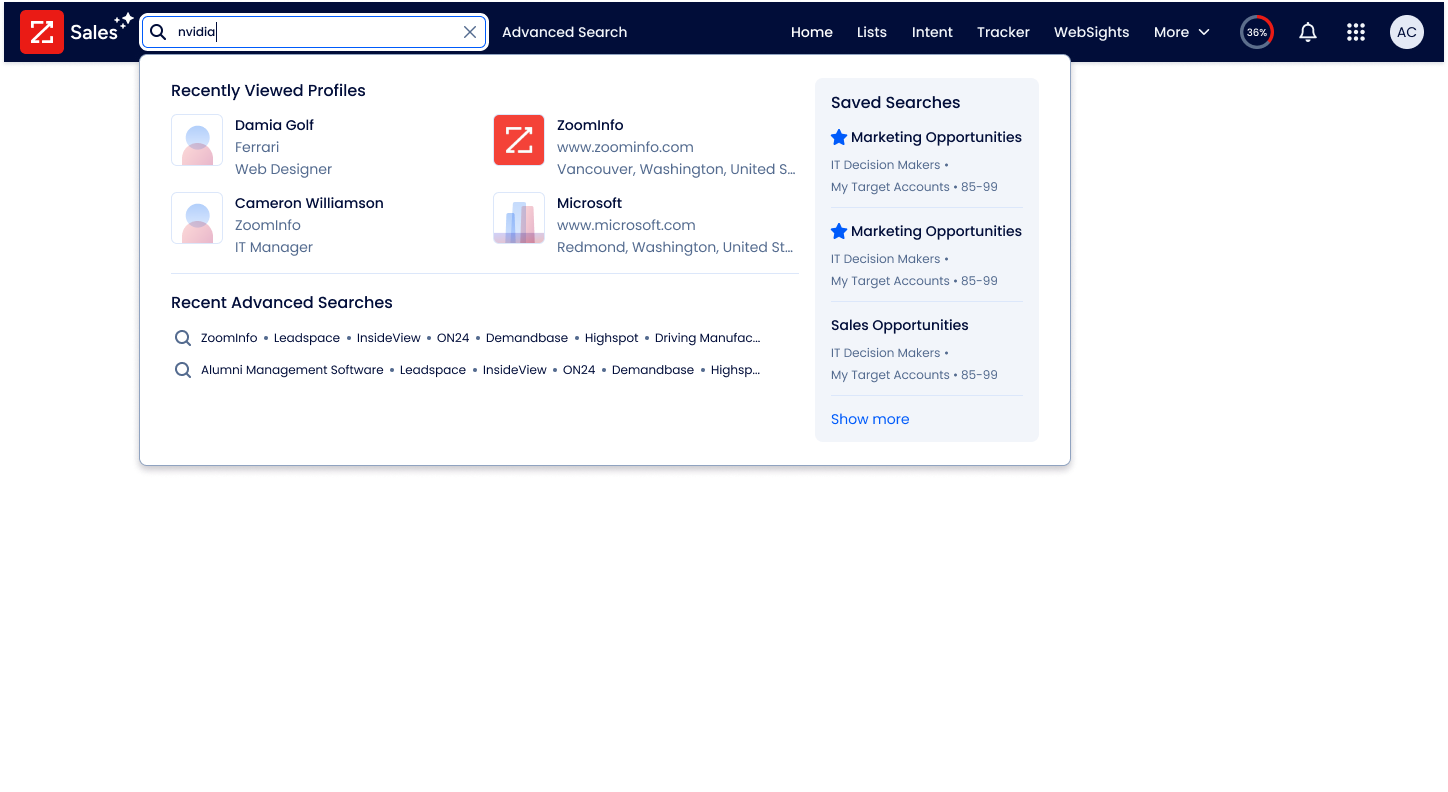Clear the search field with the X
This screenshot has width=1448, height=792.
pyautogui.click(x=470, y=32)
